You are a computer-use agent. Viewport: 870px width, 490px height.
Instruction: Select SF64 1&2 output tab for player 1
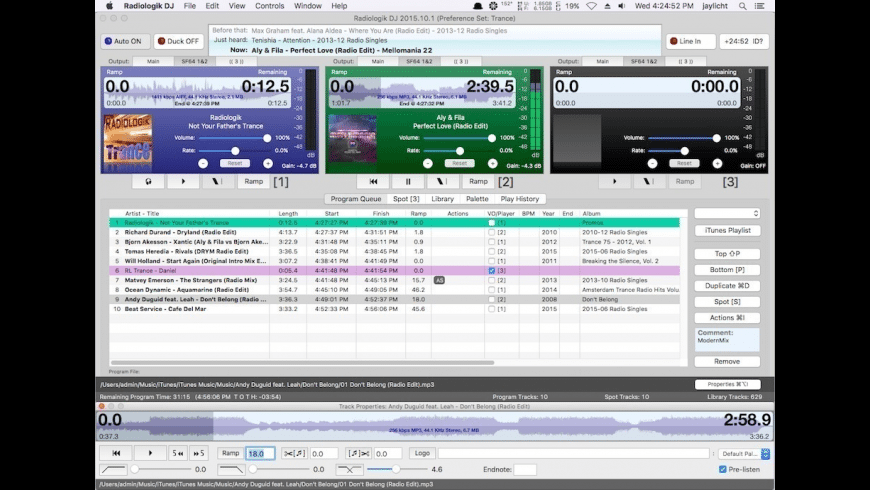(194, 62)
